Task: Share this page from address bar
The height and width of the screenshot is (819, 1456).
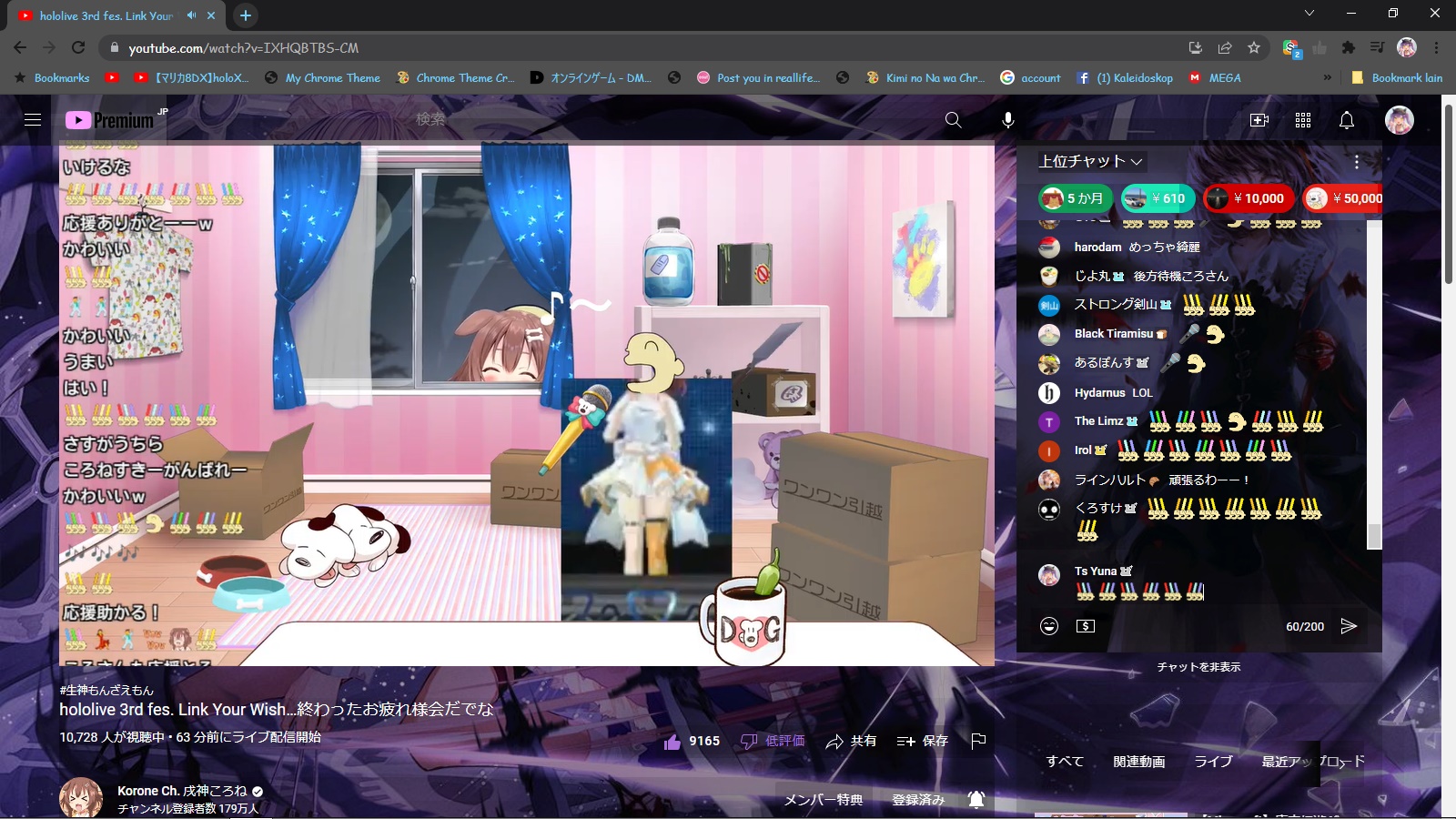Action: [x=1225, y=47]
